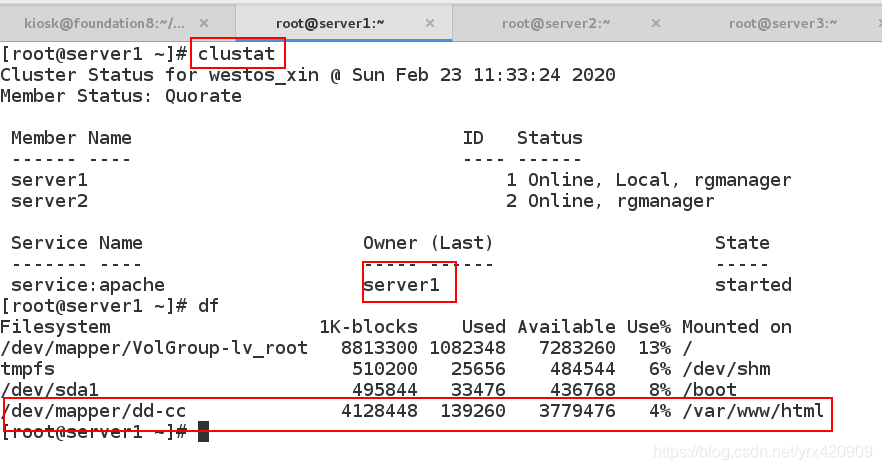This screenshot has height=470, width=882.
Task: Close the root@server1 tab
Action: pos(430,23)
